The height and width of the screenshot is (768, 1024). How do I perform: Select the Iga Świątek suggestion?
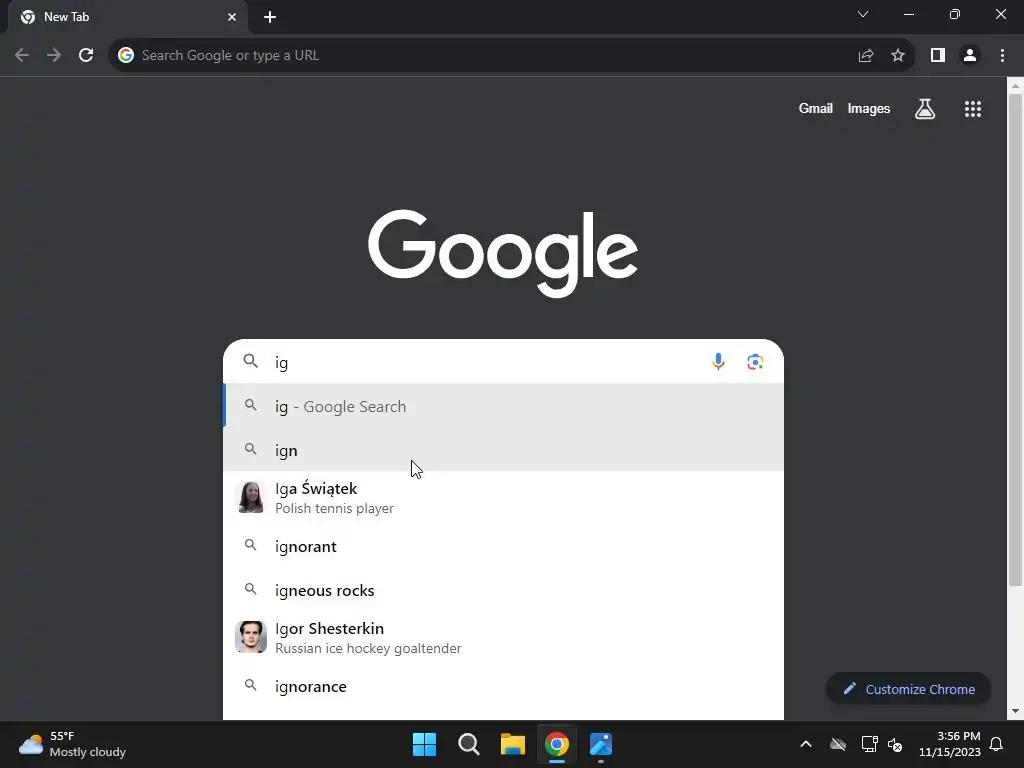pyautogui.click(x=504, y=498)
